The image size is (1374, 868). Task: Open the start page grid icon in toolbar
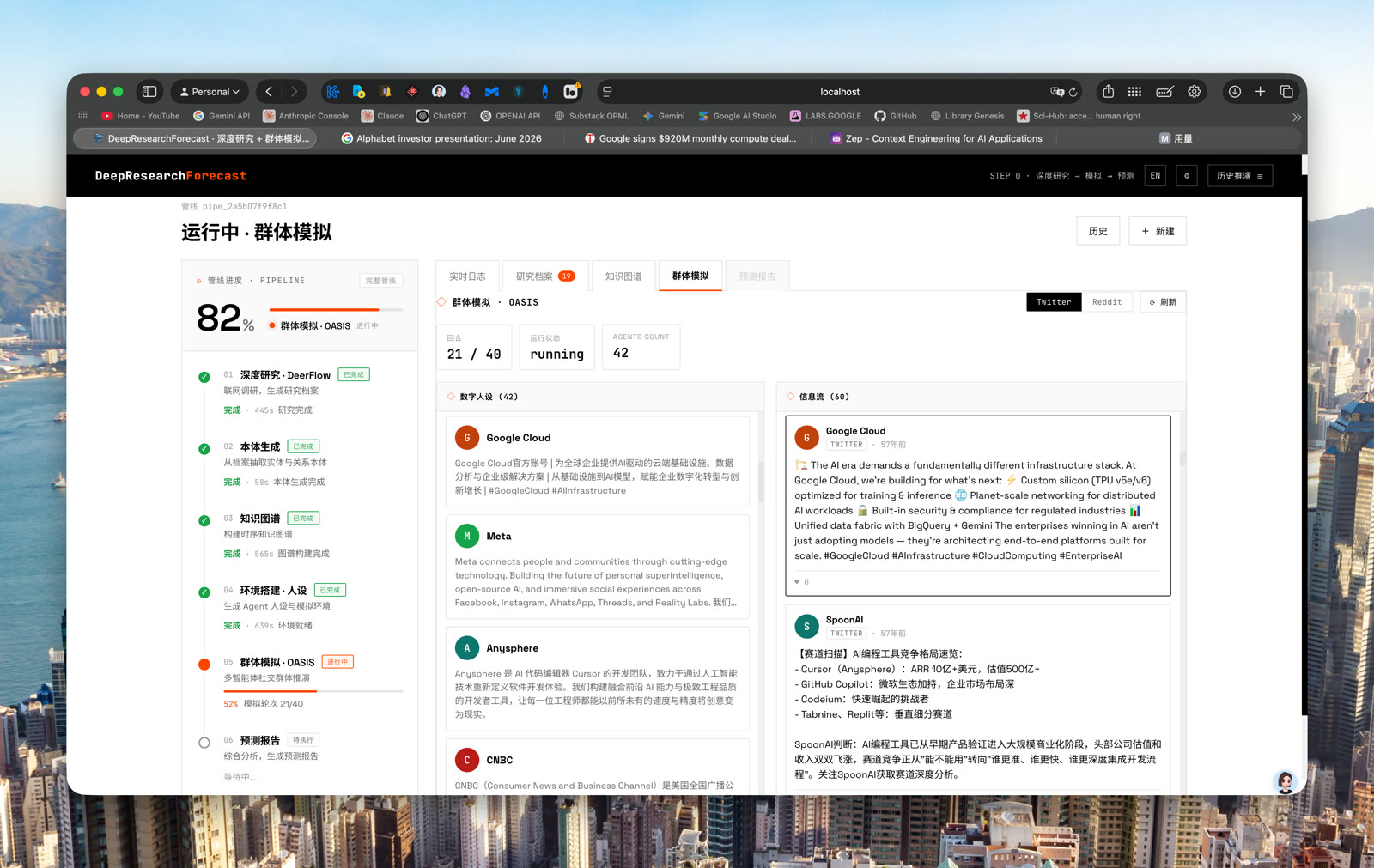pos(1134,92)
